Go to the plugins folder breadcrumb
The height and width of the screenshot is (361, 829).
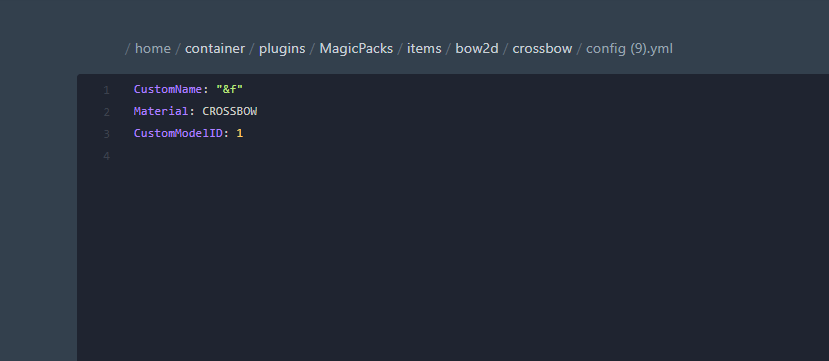(x=282, y=49)
